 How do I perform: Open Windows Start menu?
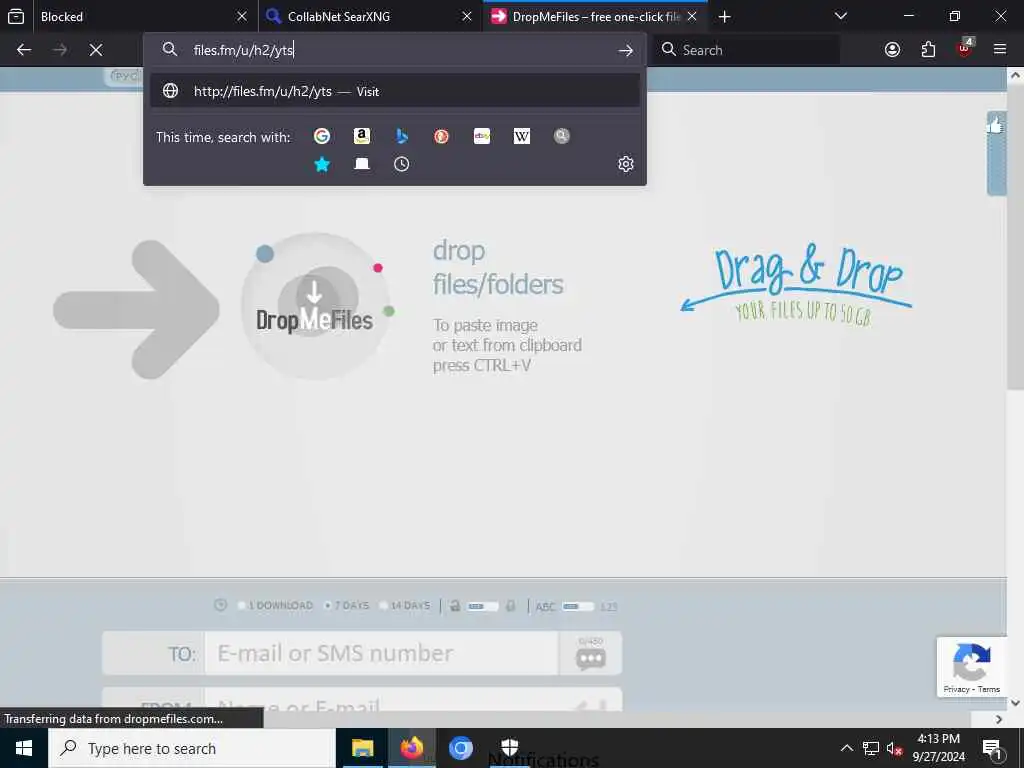(24, 748)
